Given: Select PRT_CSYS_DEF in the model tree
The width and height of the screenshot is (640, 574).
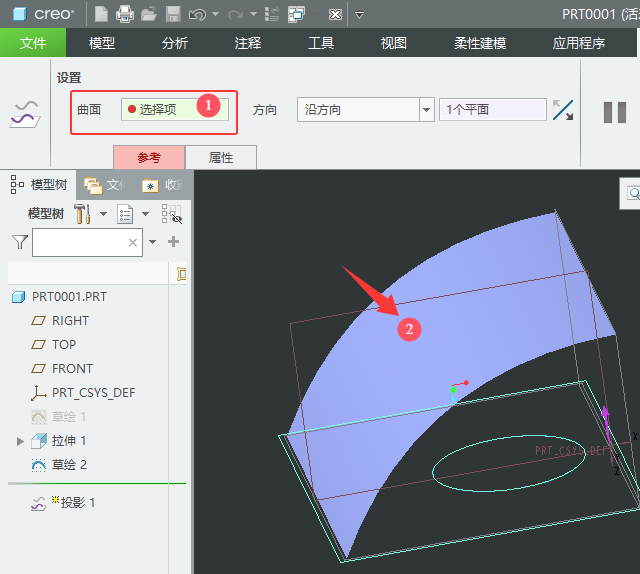Looking at the screenshot, I should pyautogui.click(x=83, y=393).
